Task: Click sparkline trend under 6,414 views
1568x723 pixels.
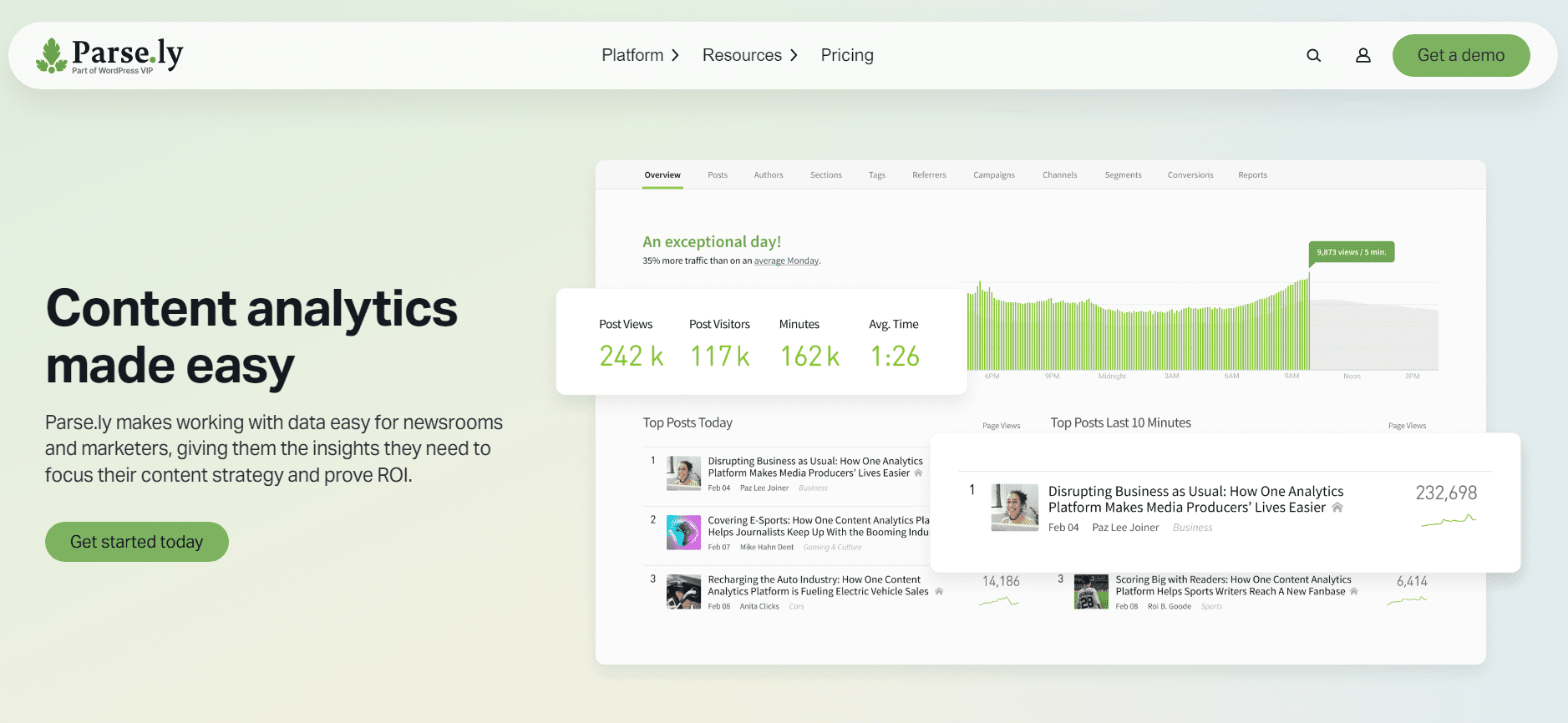Action: [1407, 601]
